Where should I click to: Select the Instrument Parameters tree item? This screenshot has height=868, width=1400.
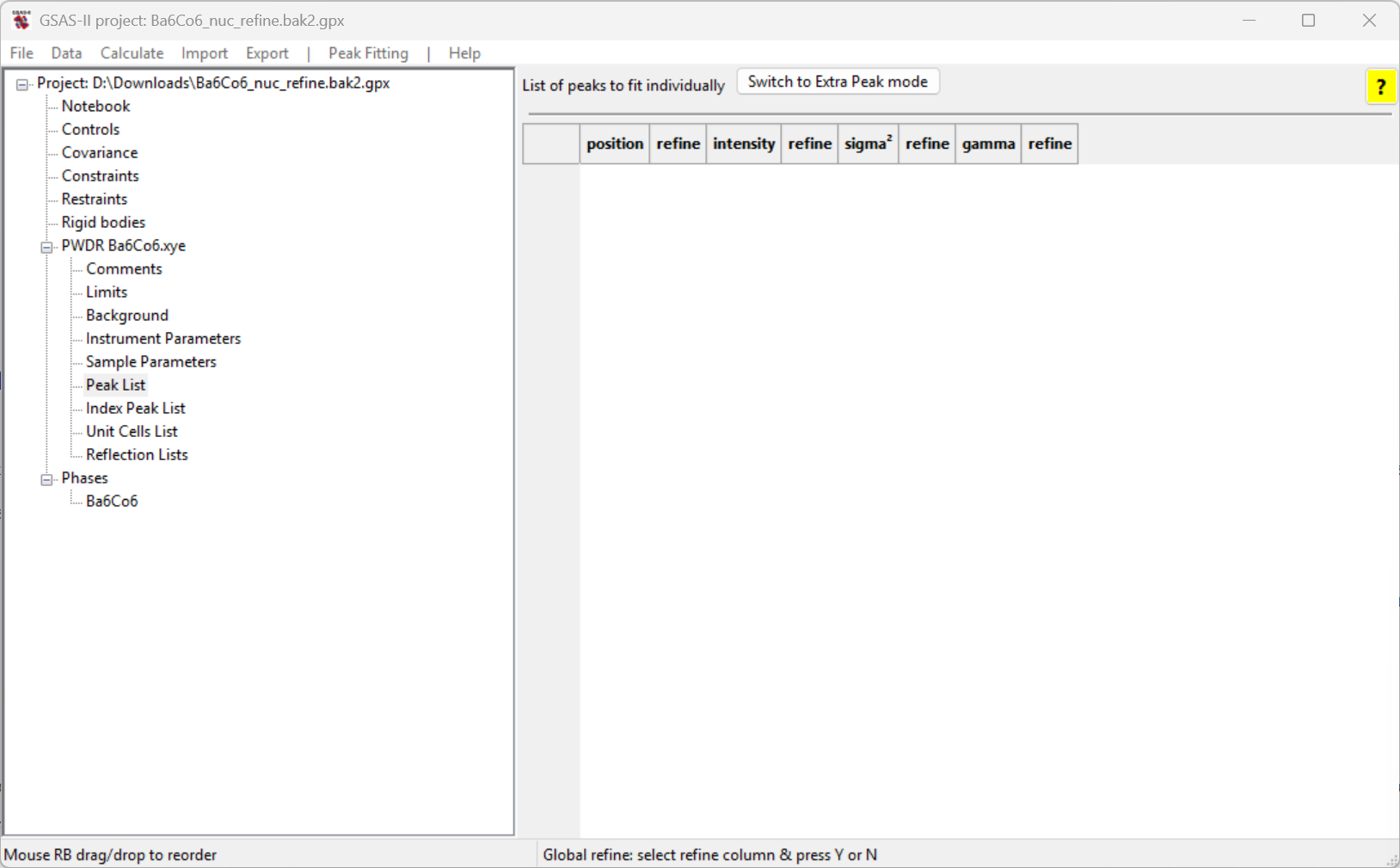pos(163,338)
